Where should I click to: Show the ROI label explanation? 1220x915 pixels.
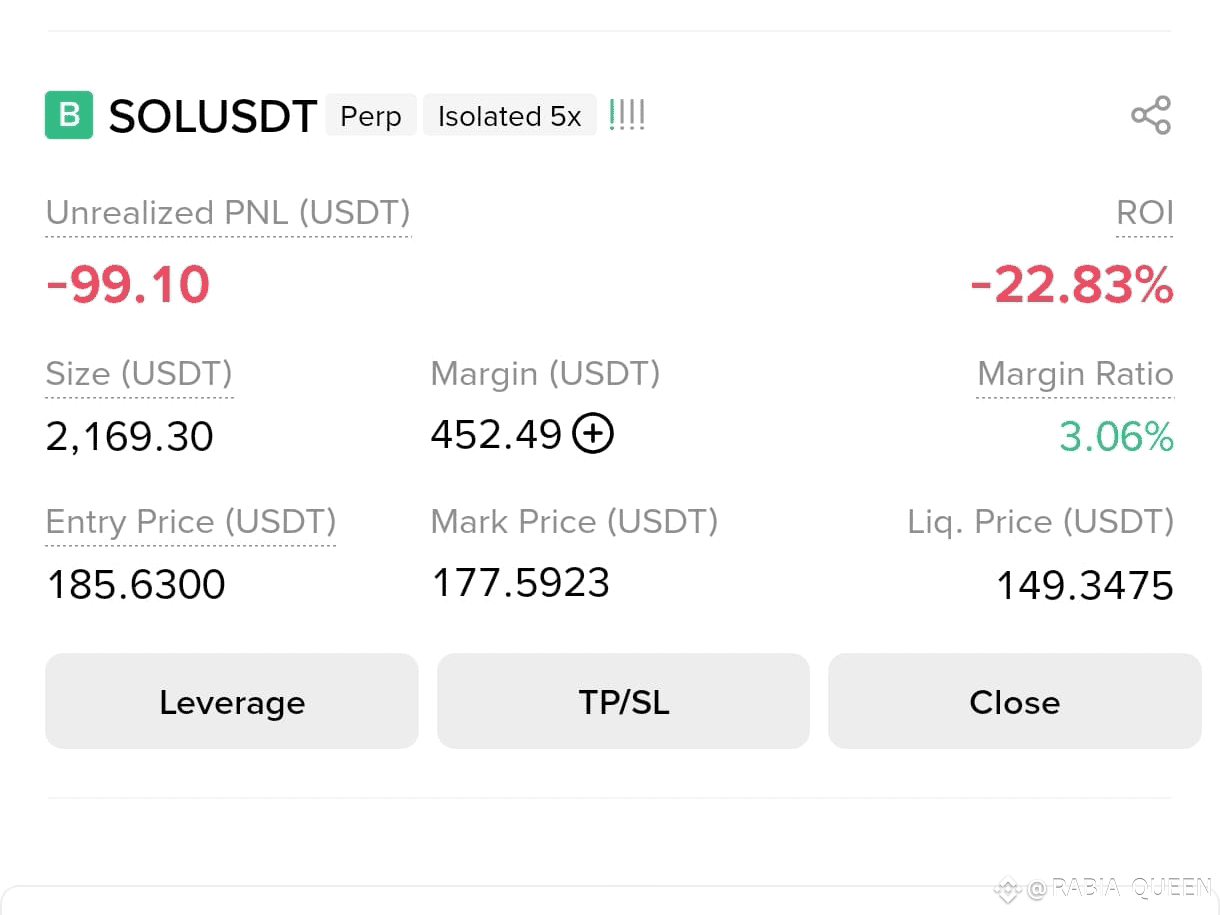pos(1145,213)
